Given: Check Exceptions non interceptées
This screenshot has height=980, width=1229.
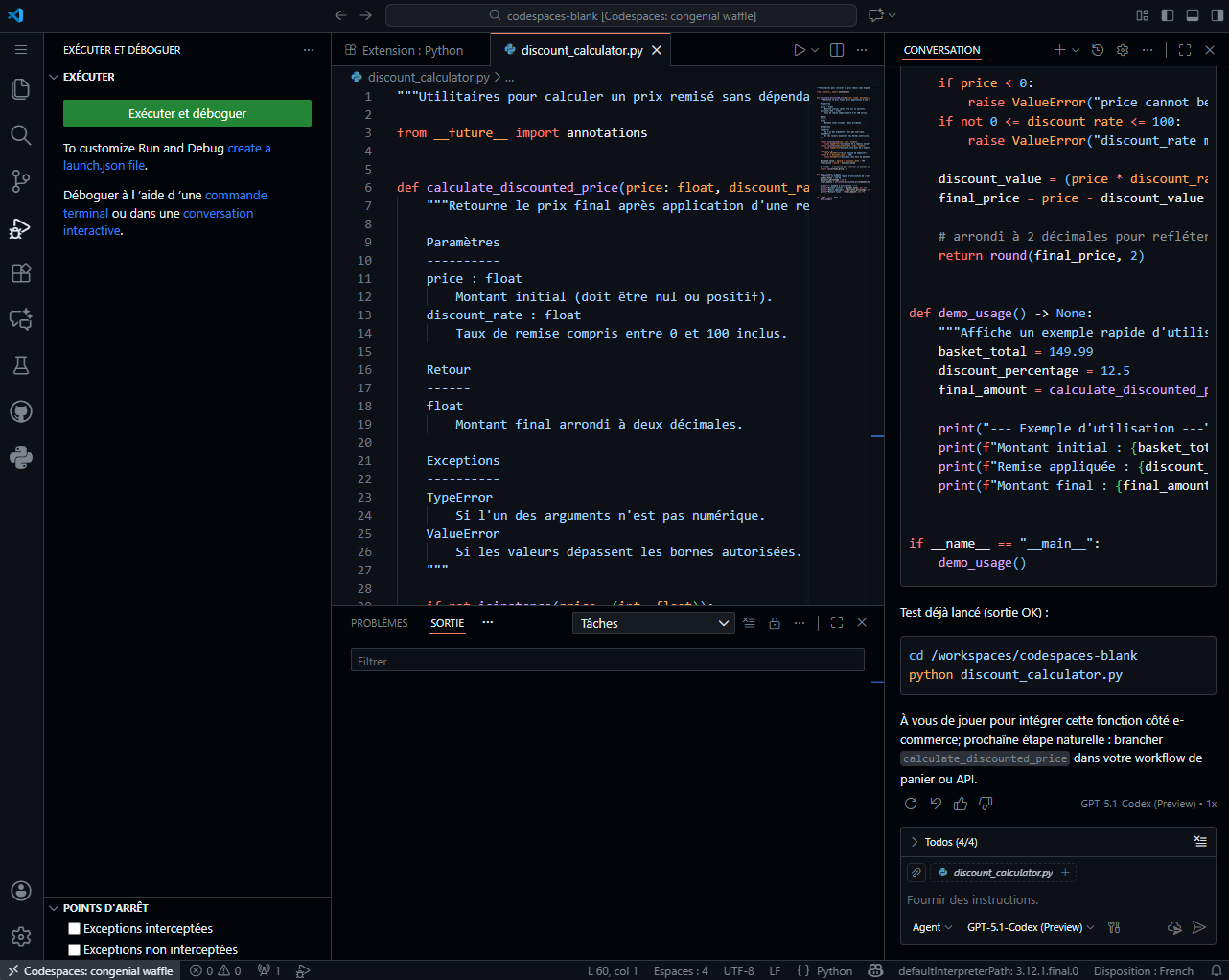Looking at the screenshot, I should tap(74, 949).
